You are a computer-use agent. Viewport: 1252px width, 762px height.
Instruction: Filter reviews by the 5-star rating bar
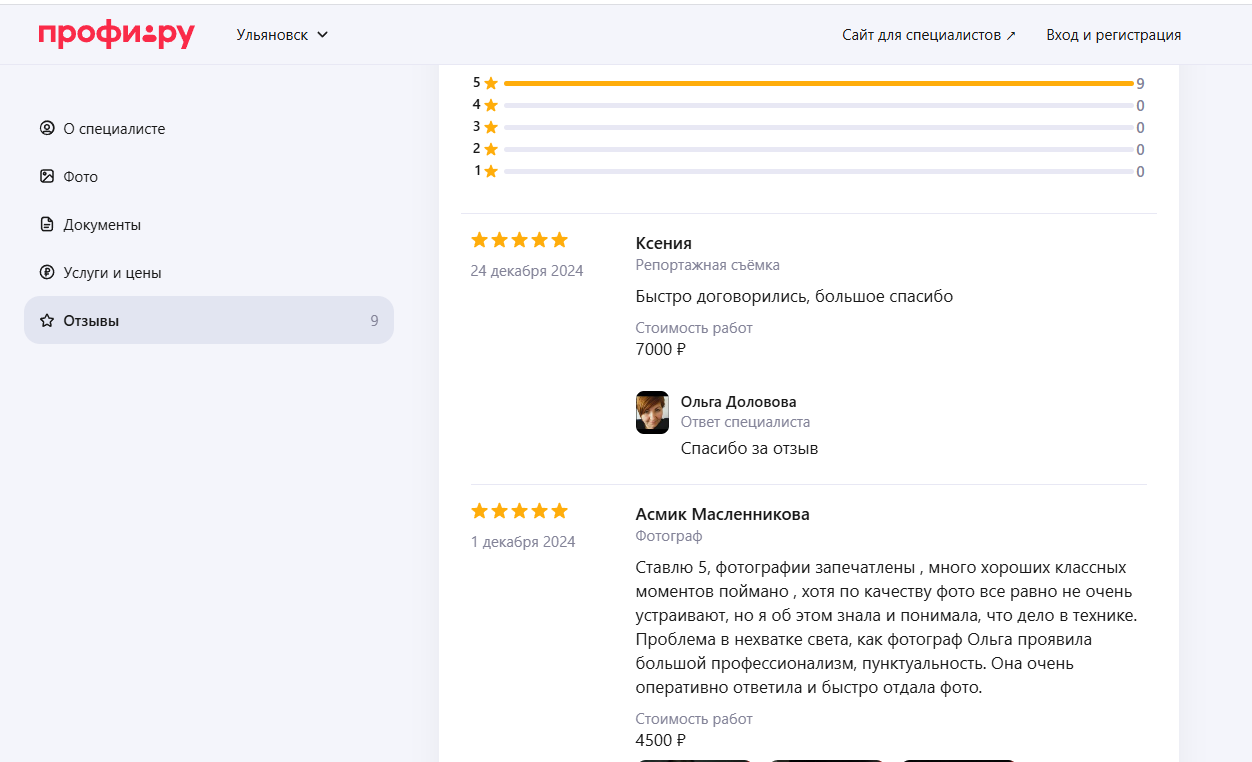818,84
